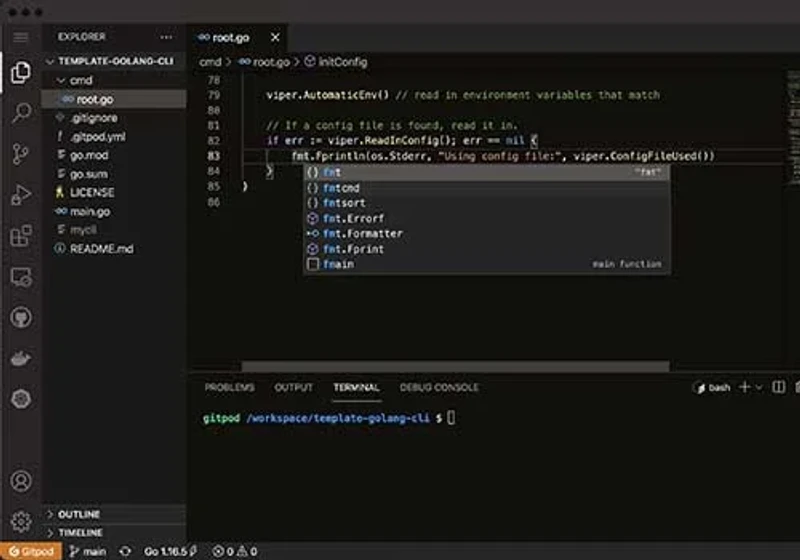Open the go.sum file
The height and width of the screenshot is (560, 800).
point(114,174)
